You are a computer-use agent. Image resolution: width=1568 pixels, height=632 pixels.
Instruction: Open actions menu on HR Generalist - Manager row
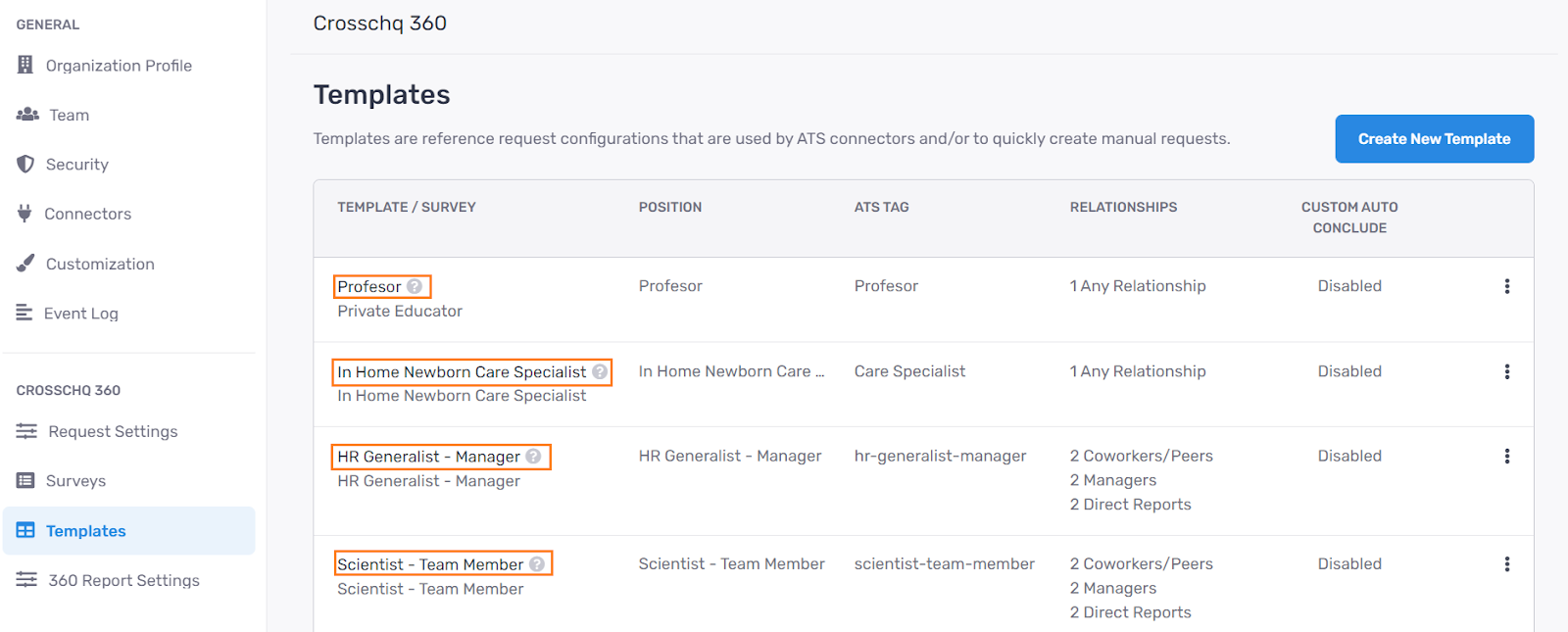1507,456
